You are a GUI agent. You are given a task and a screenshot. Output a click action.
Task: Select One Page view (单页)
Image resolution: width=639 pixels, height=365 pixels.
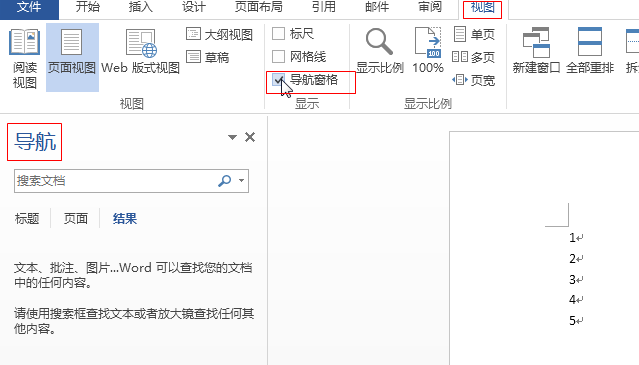474,34
